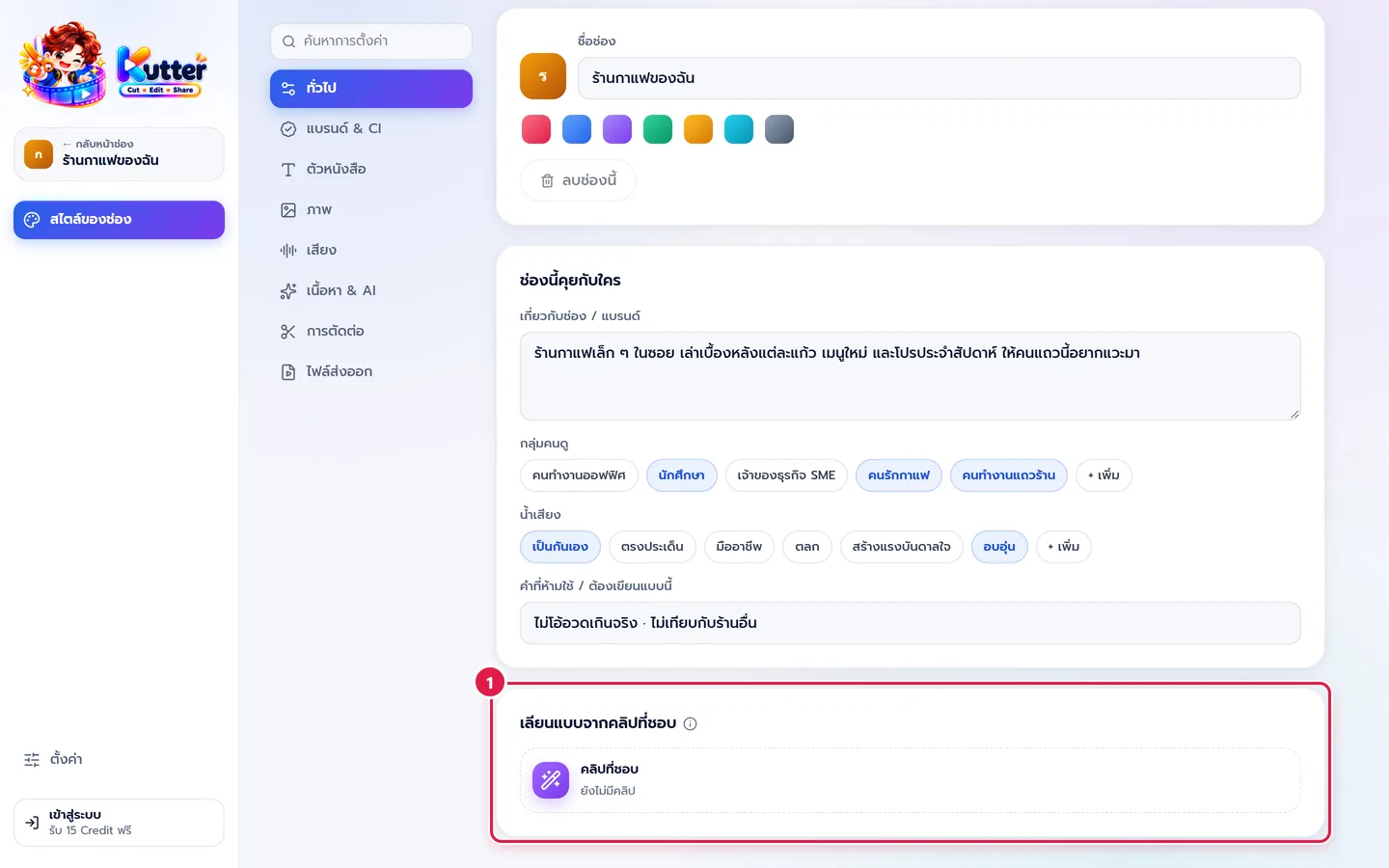The width and height of the screenshot is (1389, 868).
Task: Click the เข้าสู่ระบบ login button
Action: click(x=119, y=823)
